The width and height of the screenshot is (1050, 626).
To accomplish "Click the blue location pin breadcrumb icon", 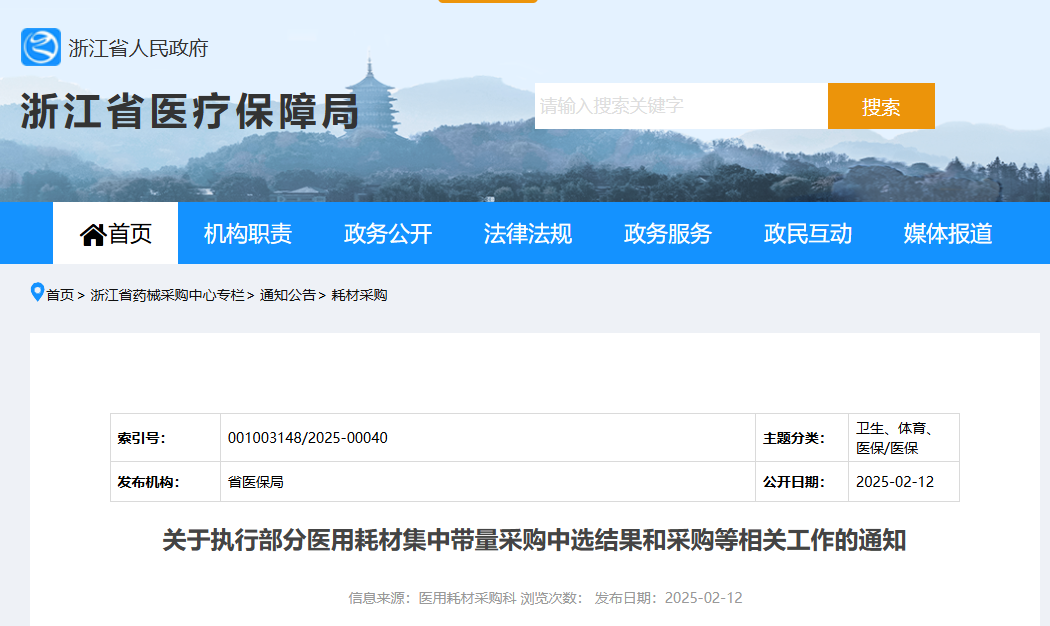I will [x=38, y=293].
